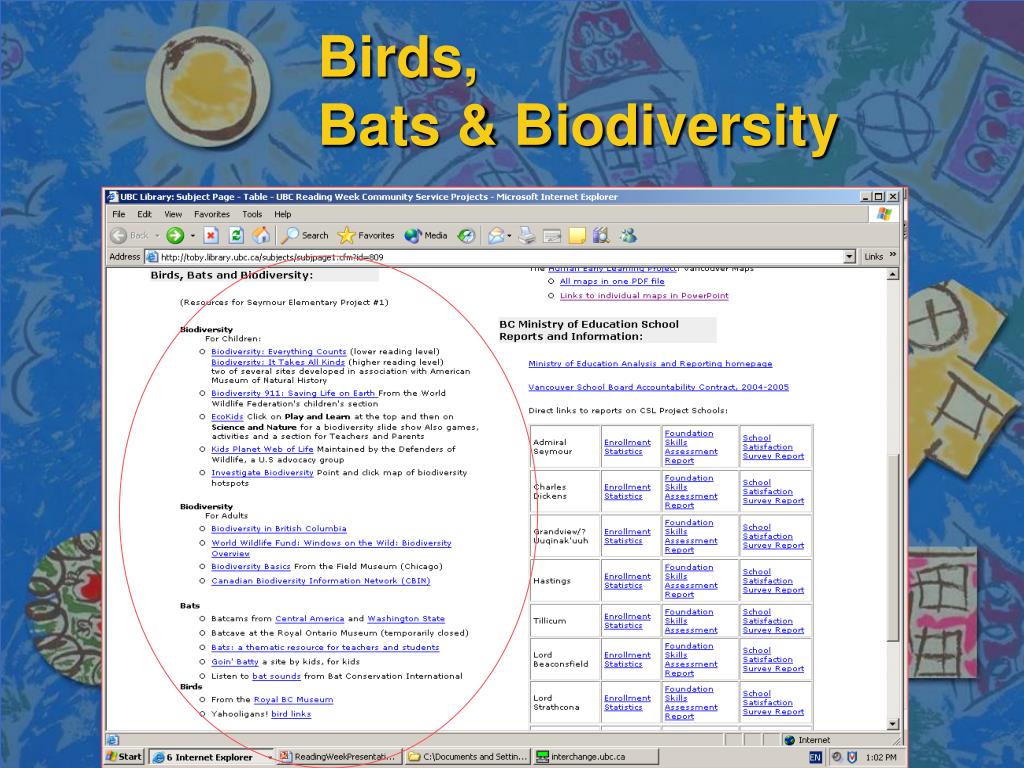Open Vancouver School Board Accountability Contract link
The image size is (1024, 768).
point(658,387)
